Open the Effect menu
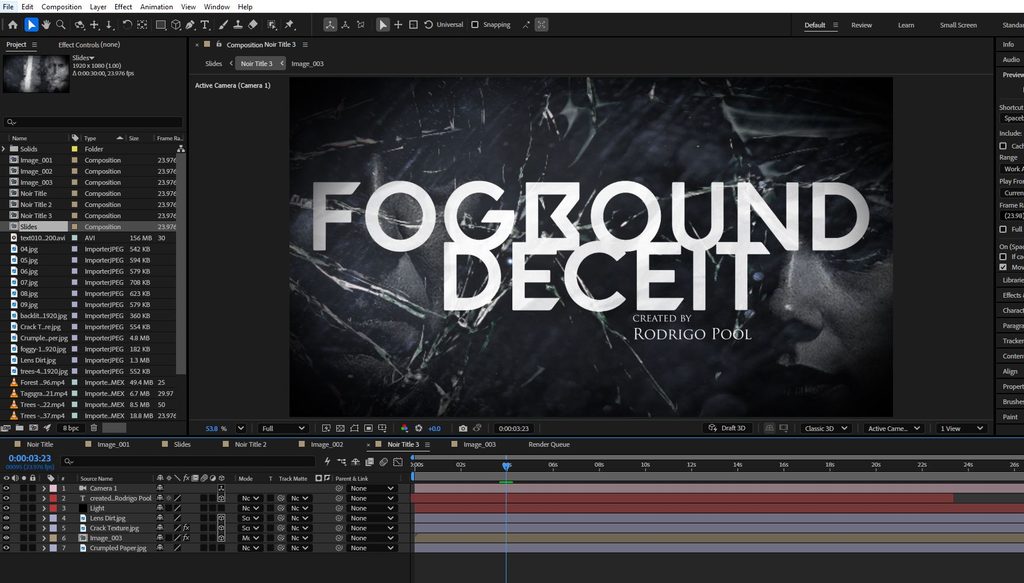Image resolution: width=1024 pixels, height=583 pixels. point(123,7)
